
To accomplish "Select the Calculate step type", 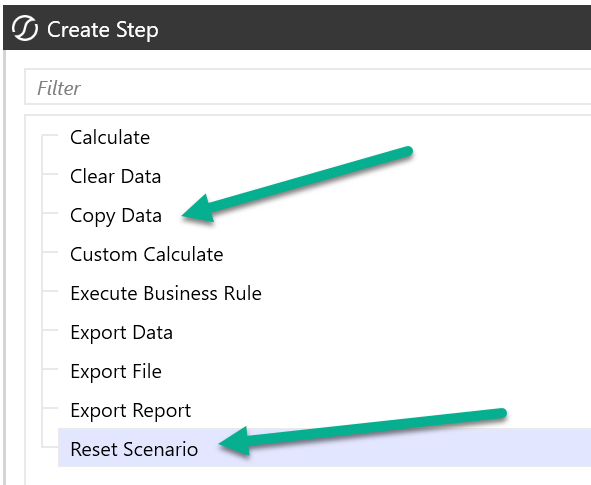I will 110,138.
